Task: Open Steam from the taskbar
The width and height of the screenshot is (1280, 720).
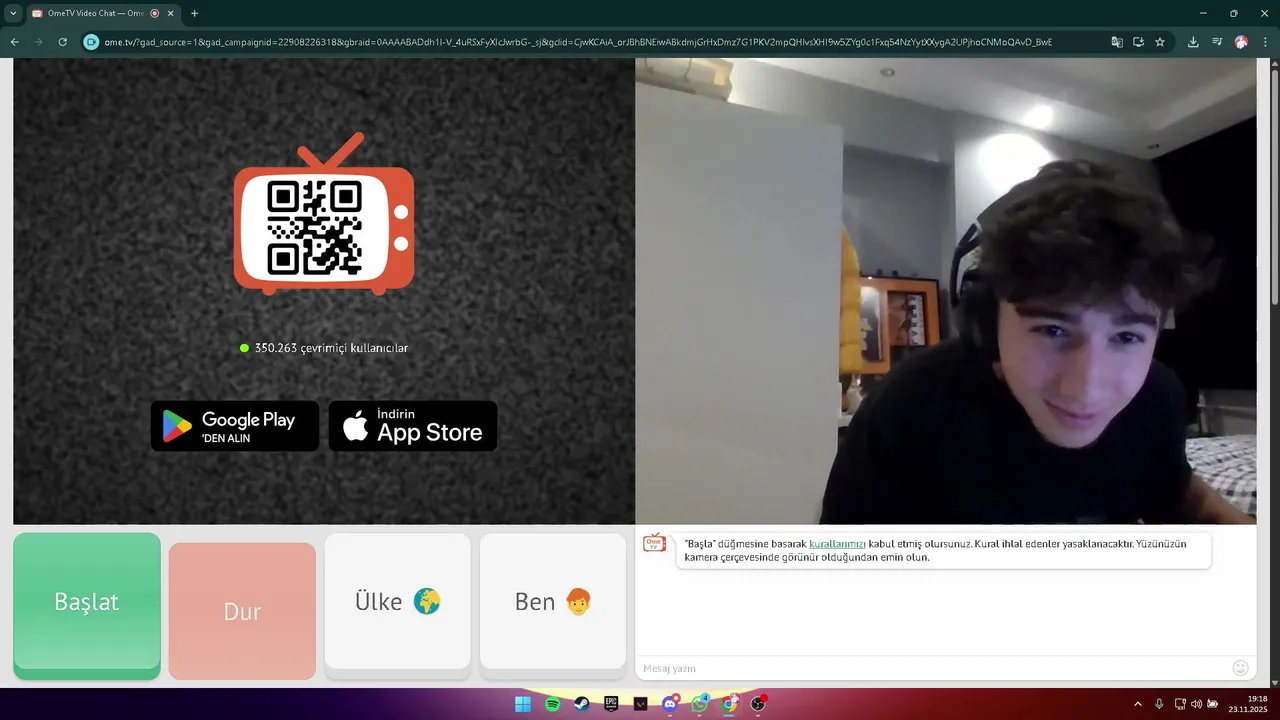Action: pyautogui.click(x=582, y=704)
